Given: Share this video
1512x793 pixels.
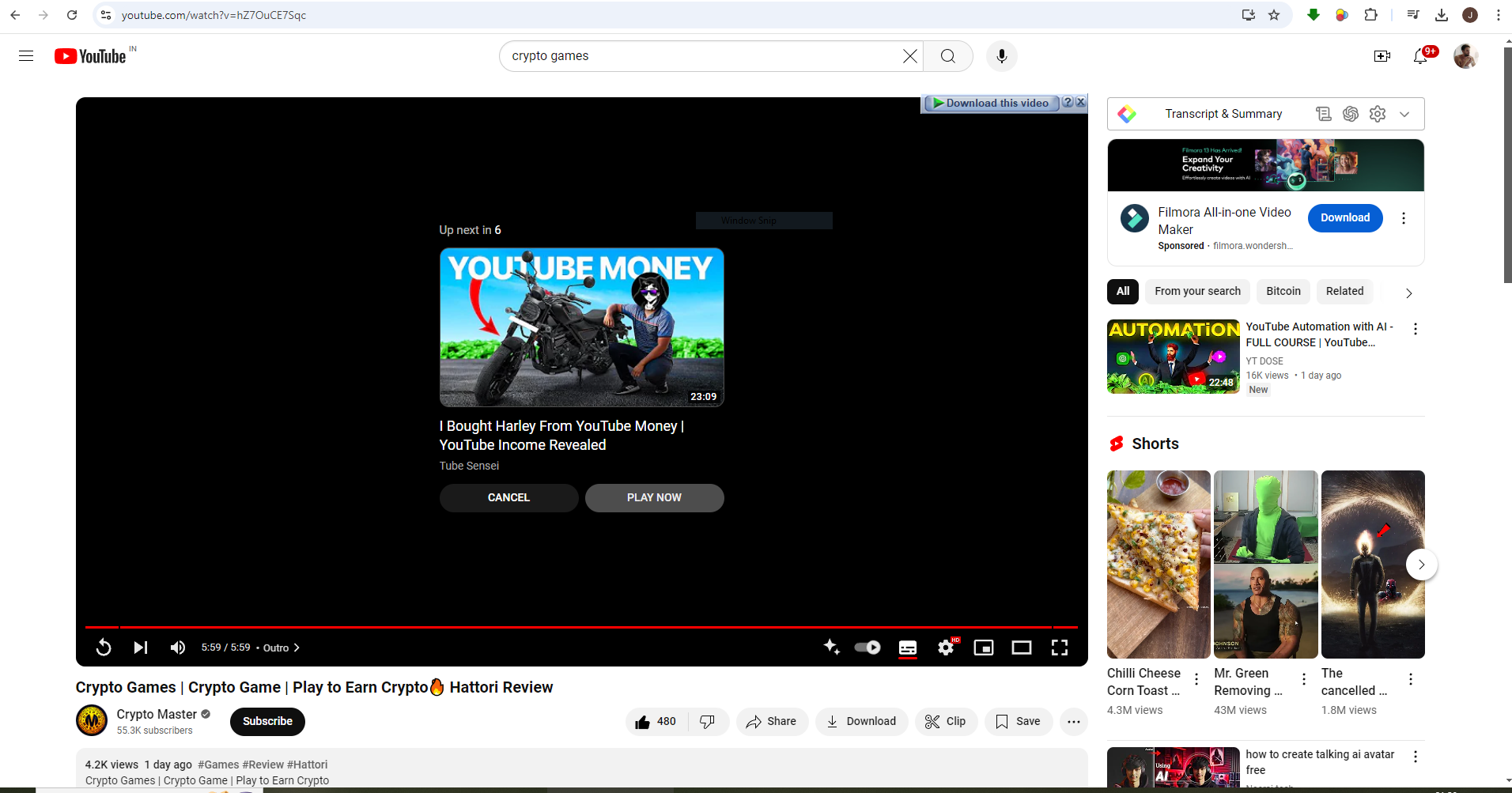Looking at the screenshot, I should coord(772,722).
